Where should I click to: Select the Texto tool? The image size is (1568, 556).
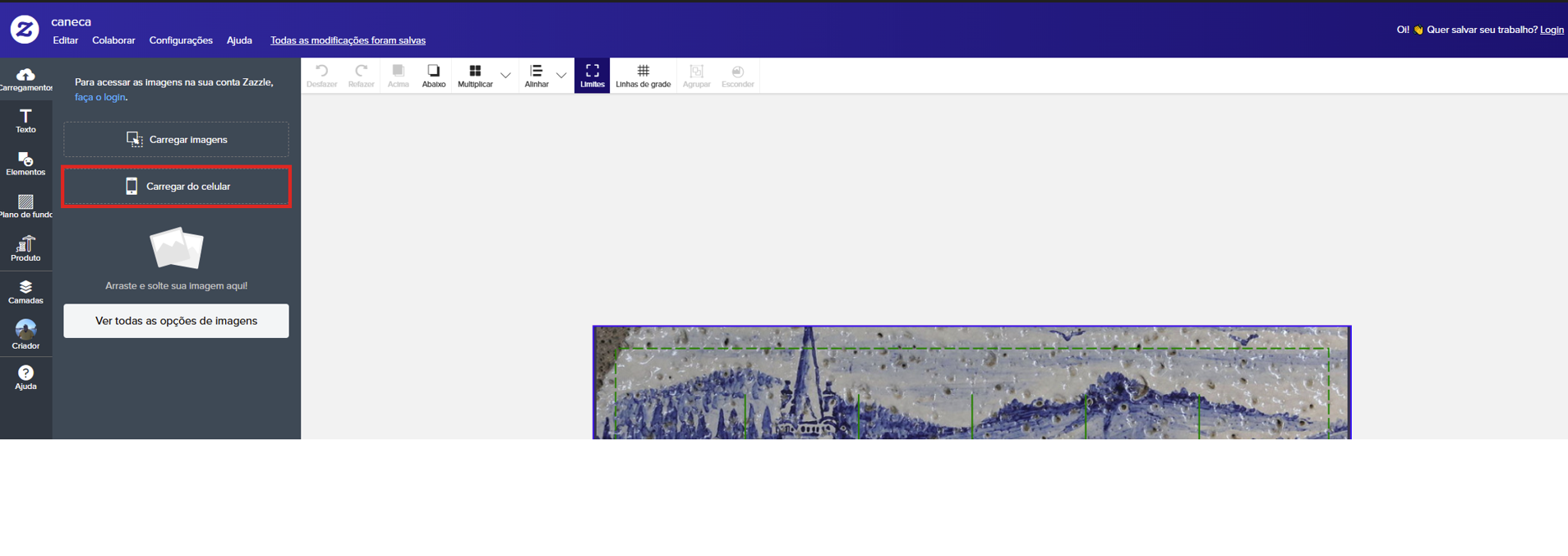point(25,122)
